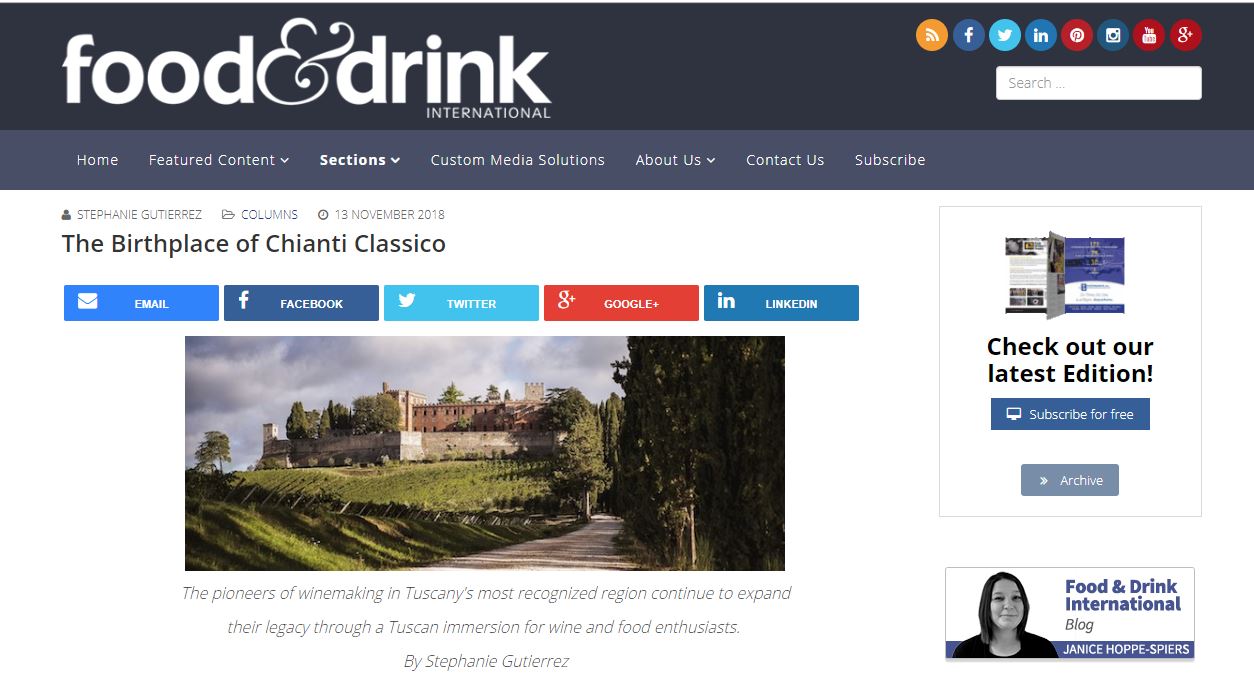Open the RSS feed icon
1254x678 pixels.
tap(932, 35)
